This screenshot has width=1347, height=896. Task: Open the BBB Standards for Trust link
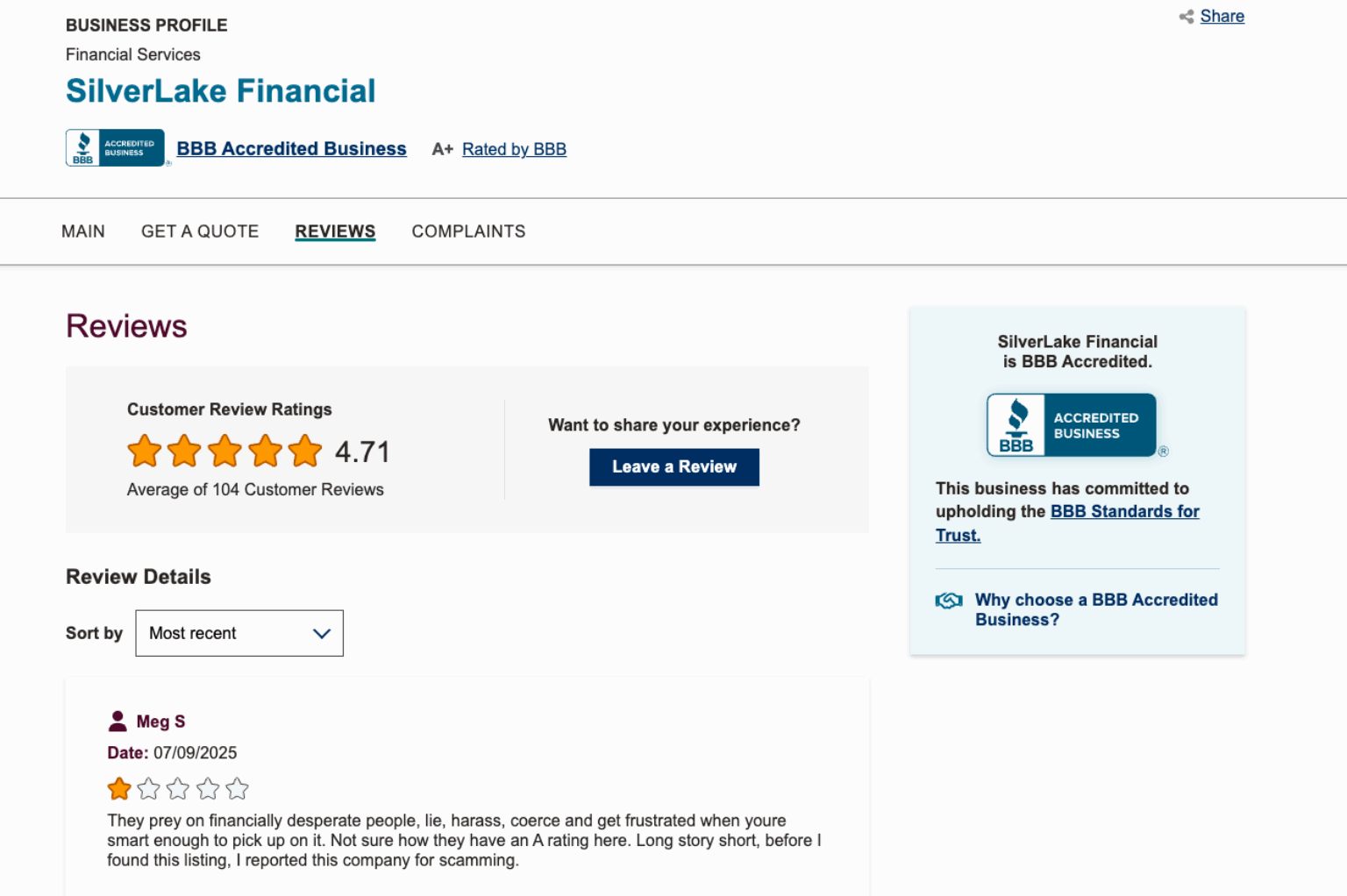(x=1125, y=511)
